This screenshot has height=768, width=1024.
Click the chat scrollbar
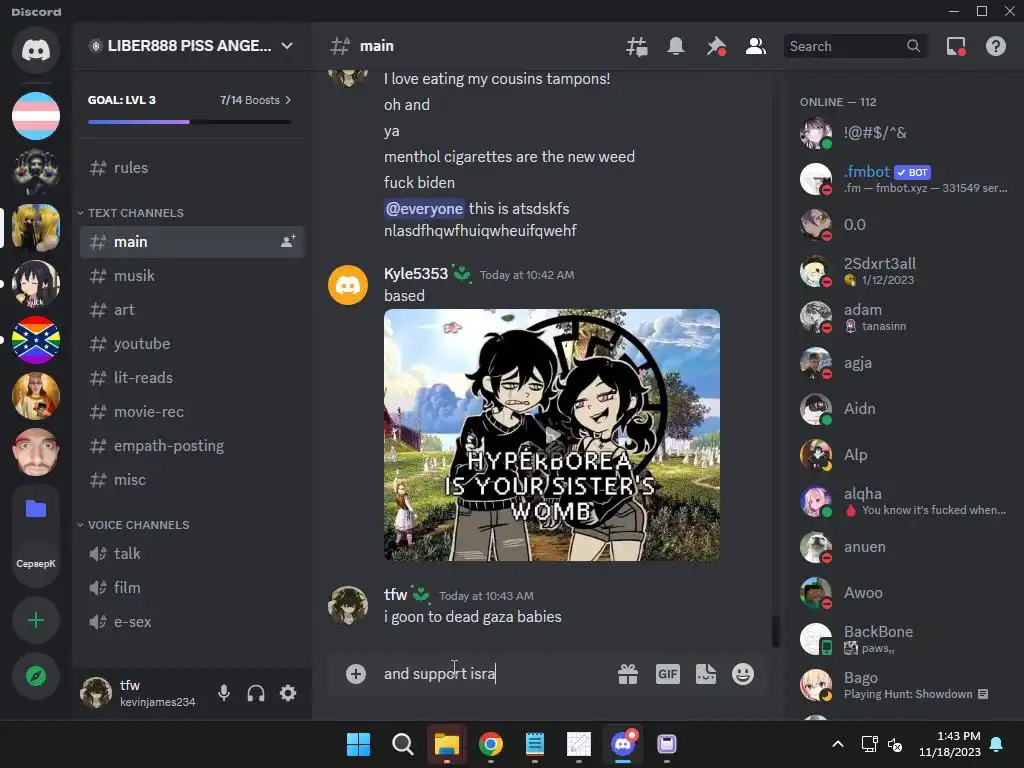click(775, 631)
